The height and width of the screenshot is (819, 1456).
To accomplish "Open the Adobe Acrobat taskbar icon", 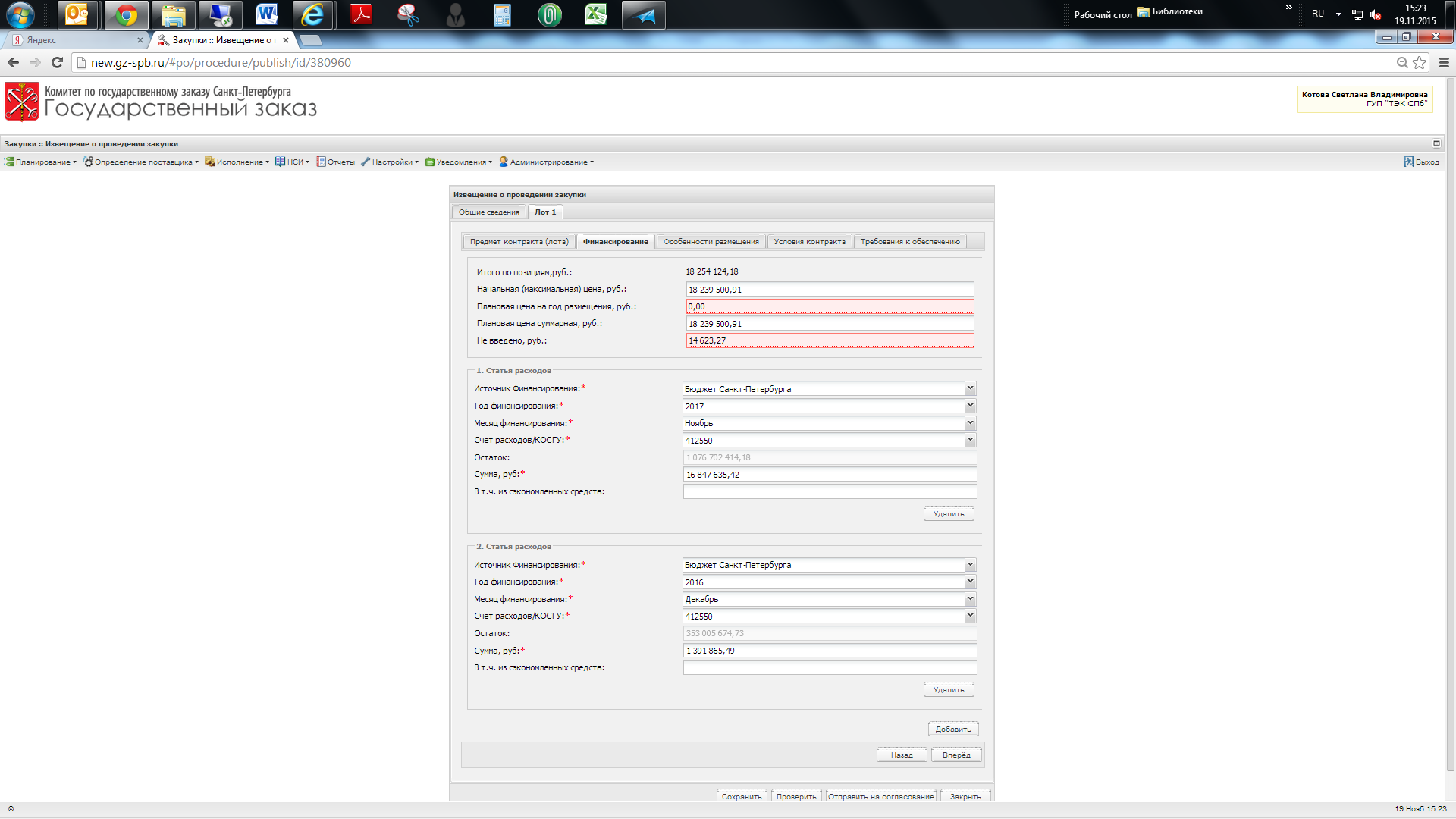I will tap(362, 14).
